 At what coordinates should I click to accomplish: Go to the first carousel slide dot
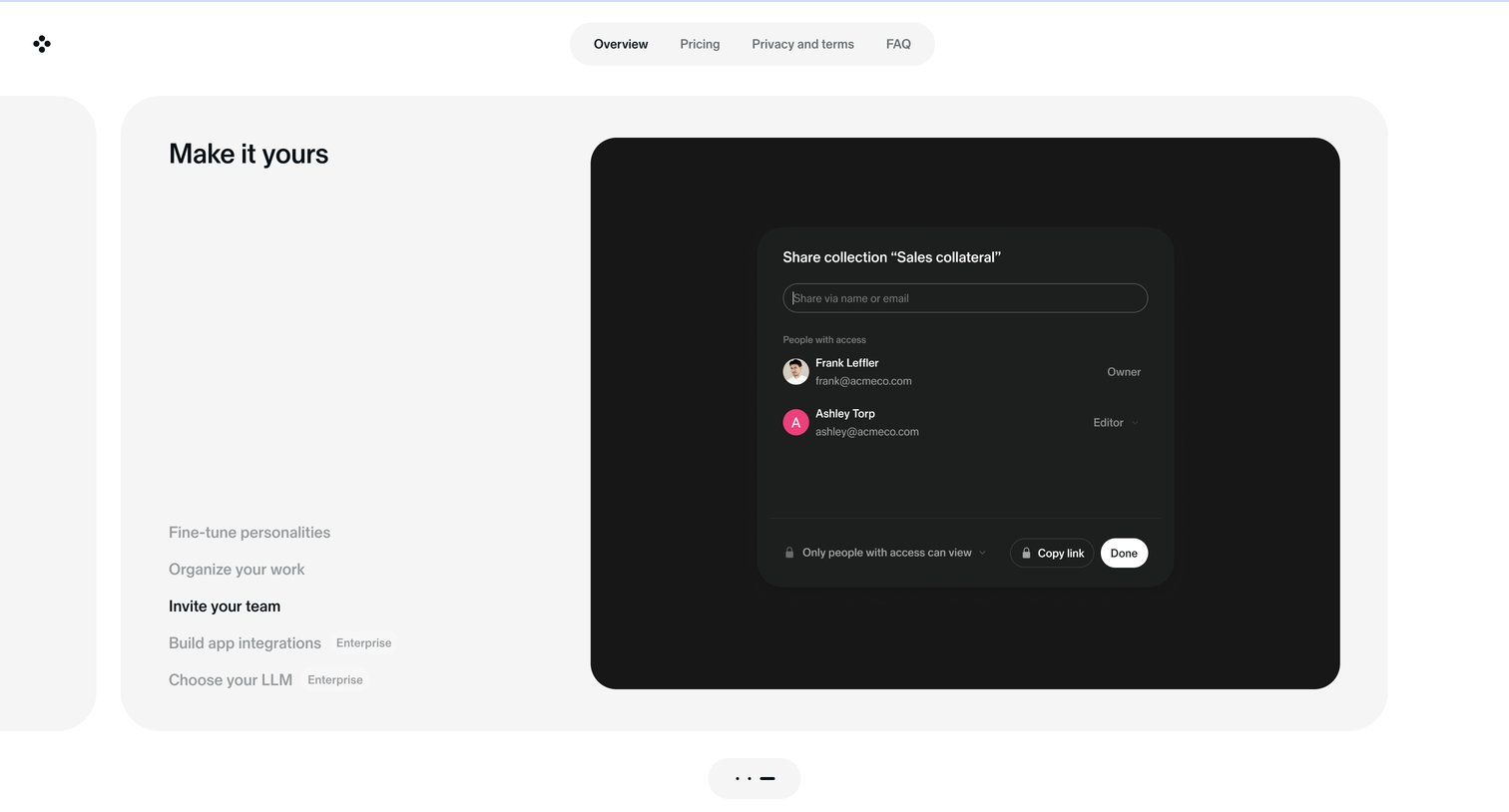738,778
